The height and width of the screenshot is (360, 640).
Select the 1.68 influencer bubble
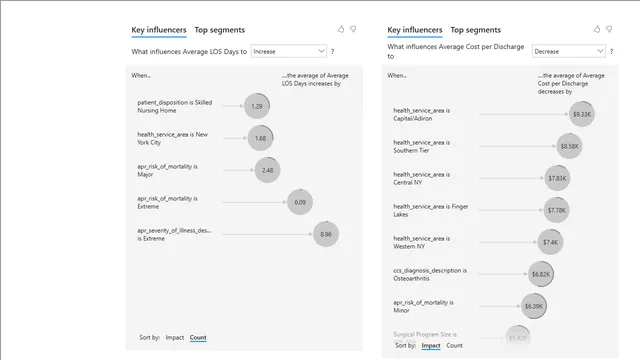click(260, 138)
